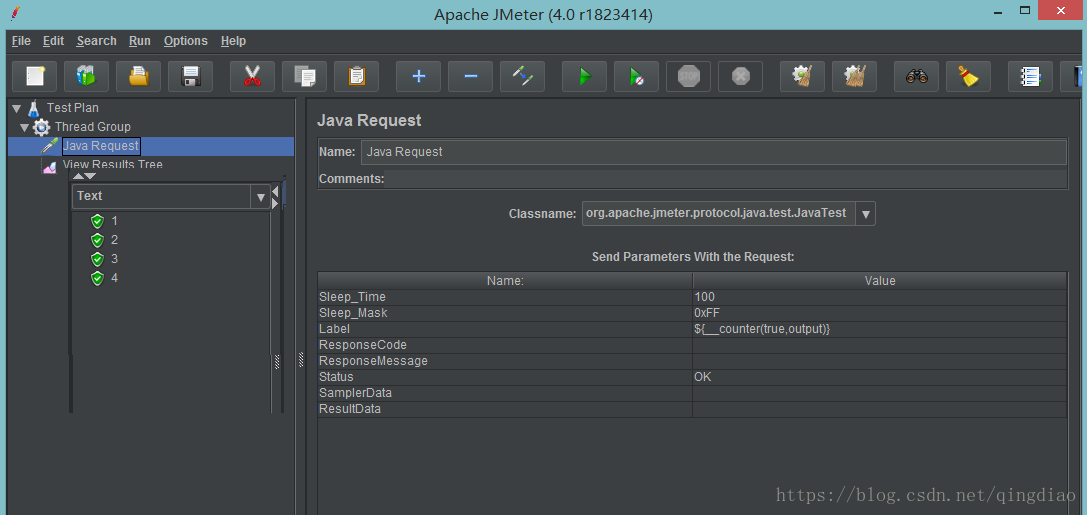Open the Function Helper list icon

click(x=1030, y=76)
